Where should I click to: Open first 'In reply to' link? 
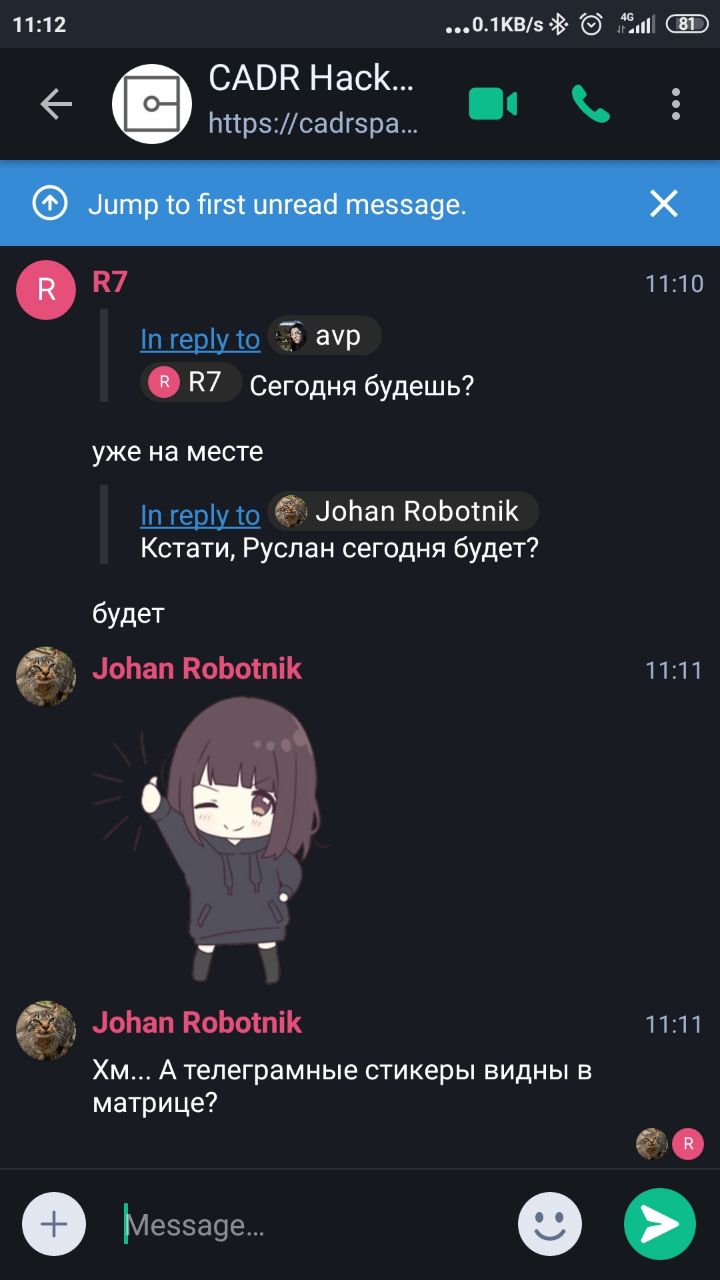click(x=200, y=339)
